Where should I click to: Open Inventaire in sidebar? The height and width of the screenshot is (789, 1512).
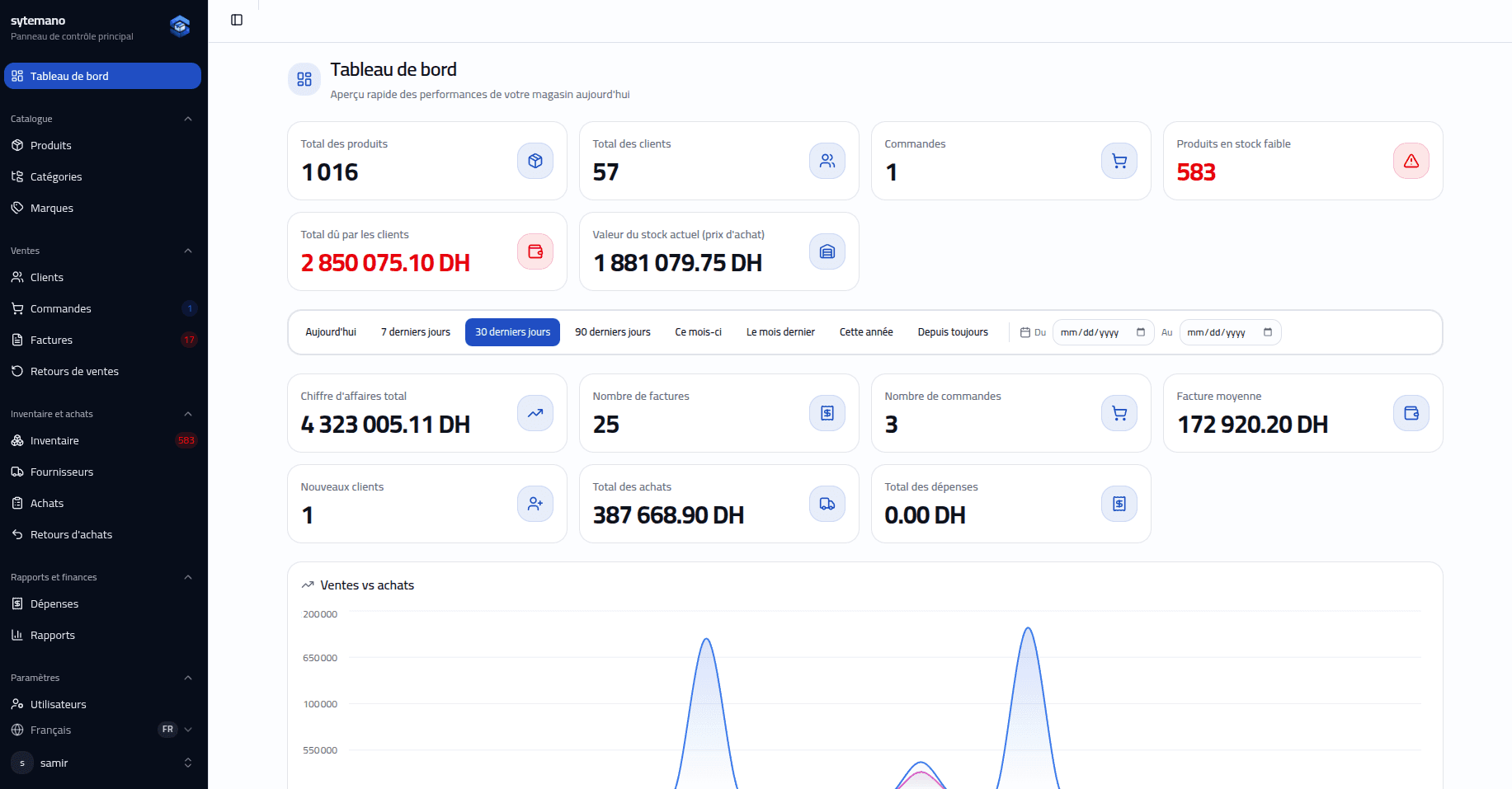pyautogui.click(x=102, y=440)
